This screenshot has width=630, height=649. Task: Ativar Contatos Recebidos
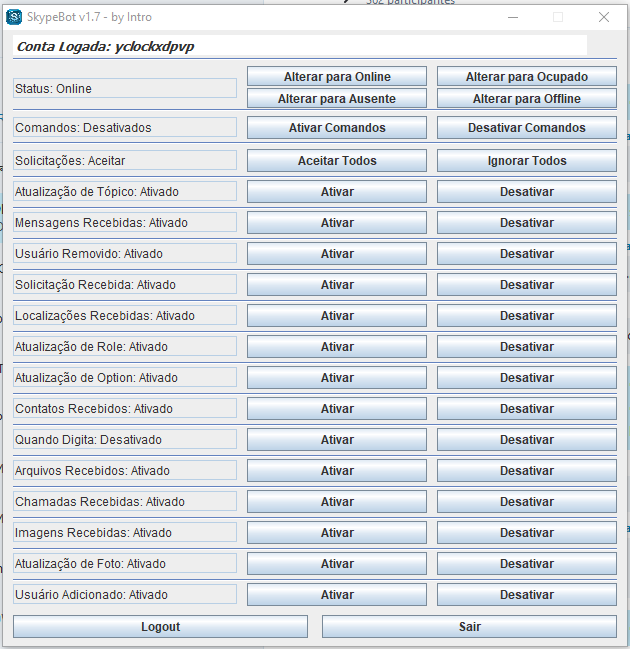coord(337,409)
